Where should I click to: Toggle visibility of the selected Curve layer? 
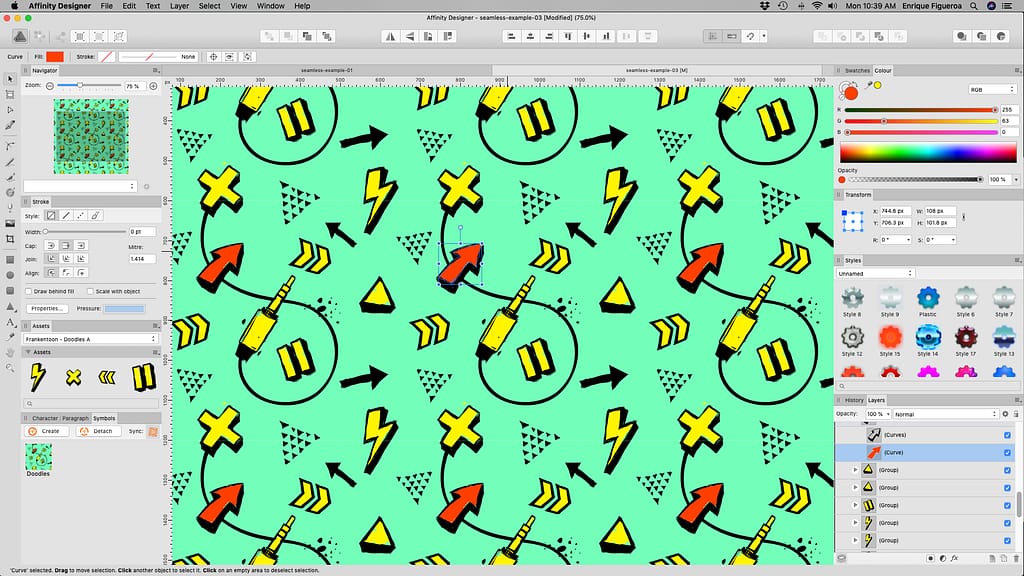tap(1007, 452)
